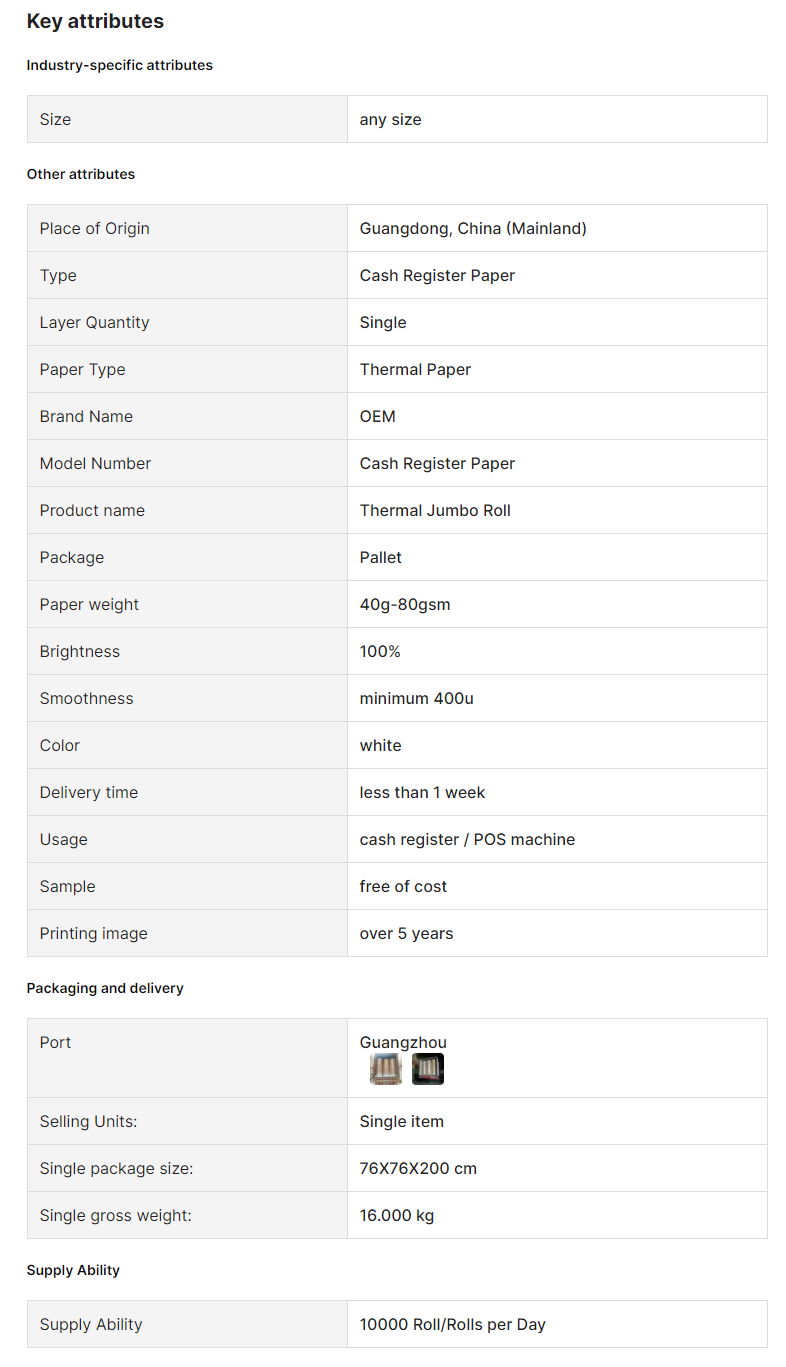The width and height of the screenshot is (786, 1367).
Task: Click the cash register / POS machine usage
Action: [467, 839]
